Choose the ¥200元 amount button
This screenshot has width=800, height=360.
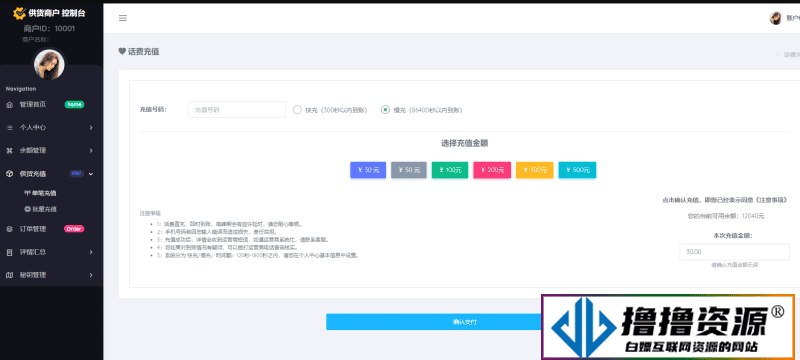[x=492, y=170]
